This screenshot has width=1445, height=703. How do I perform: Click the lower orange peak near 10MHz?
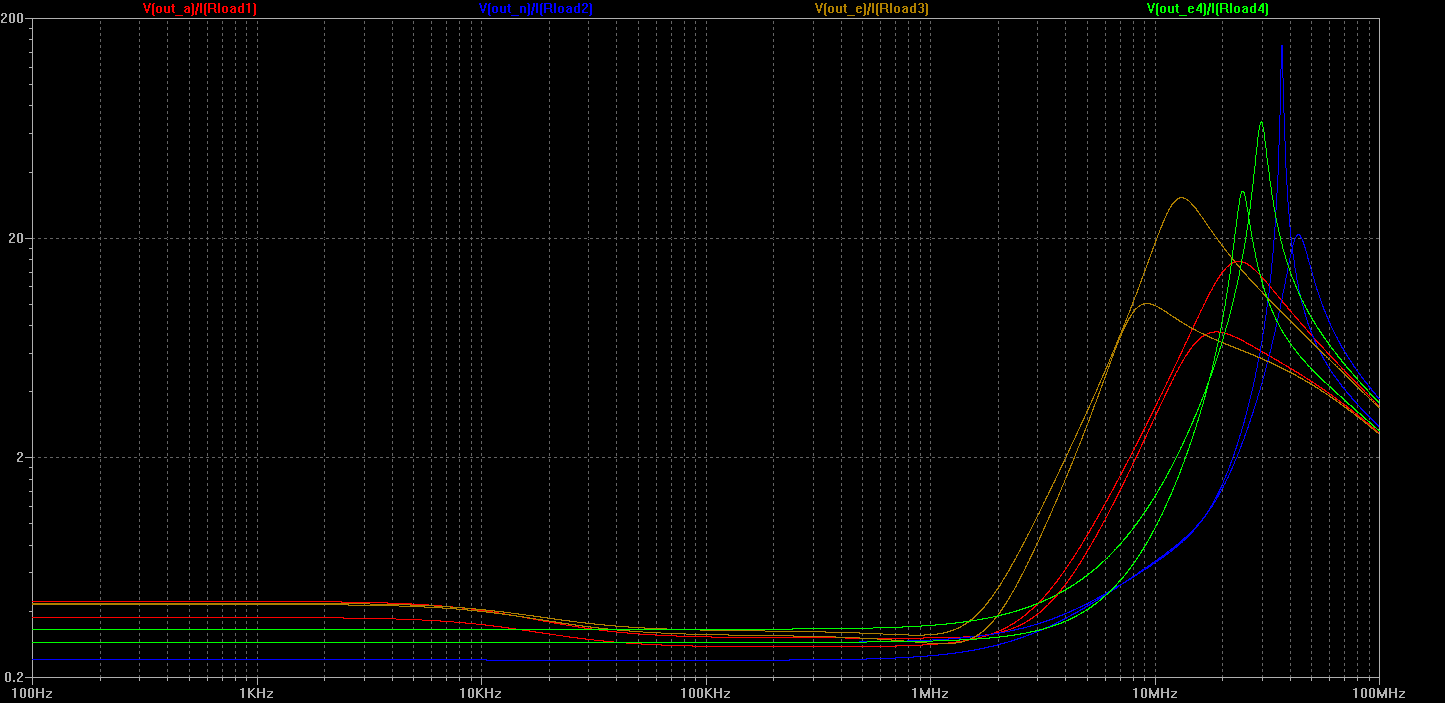(x=1146, y=303)
